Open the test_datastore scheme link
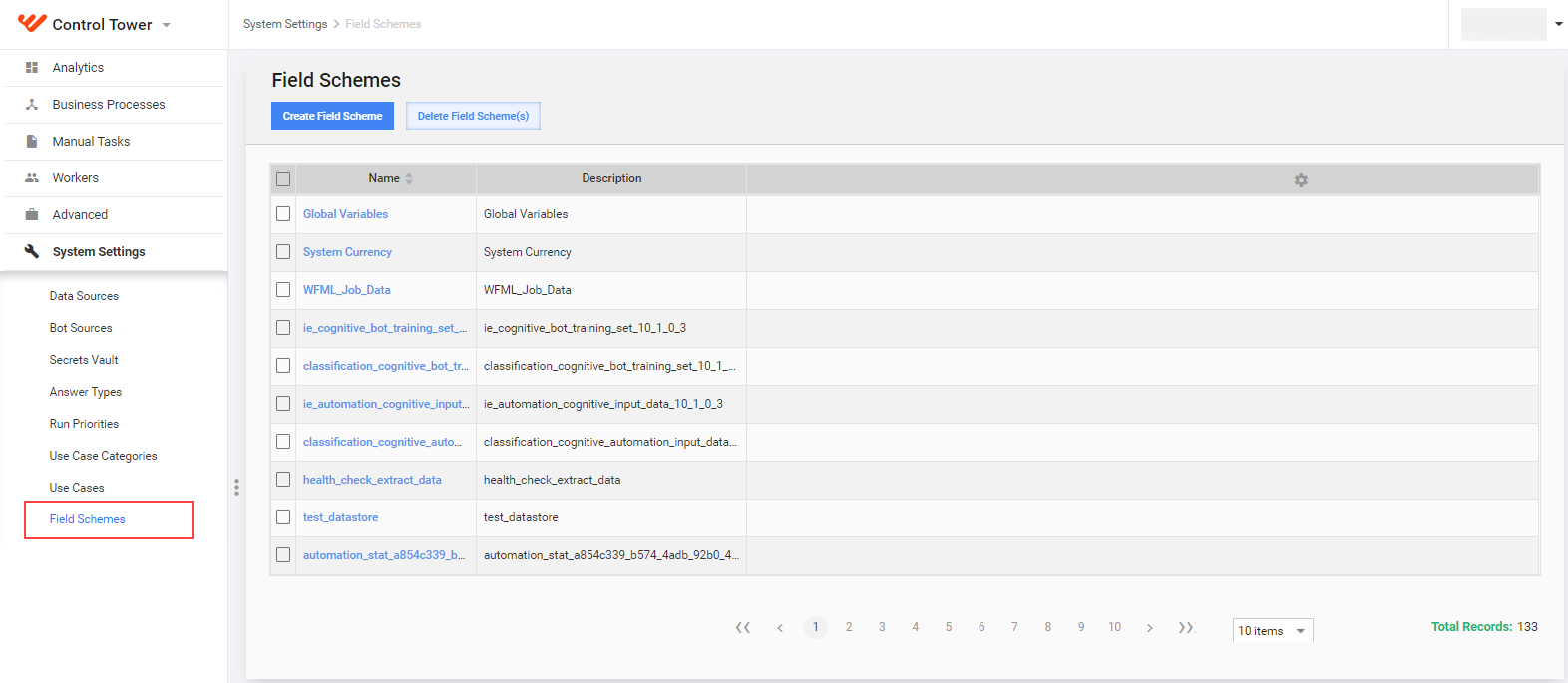The width and height of the screenshot is (1568, 683). click(340, 517)
